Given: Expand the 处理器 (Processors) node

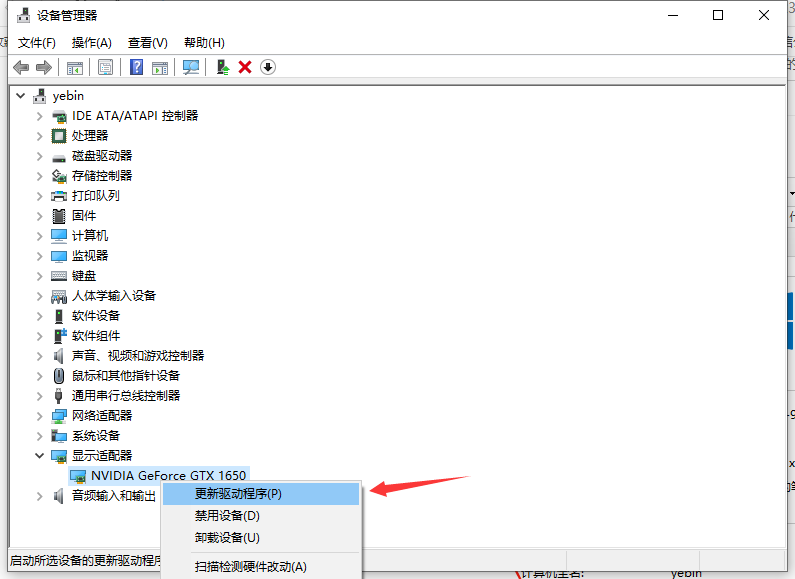Looking at the screenshot, I should point(40,136).
